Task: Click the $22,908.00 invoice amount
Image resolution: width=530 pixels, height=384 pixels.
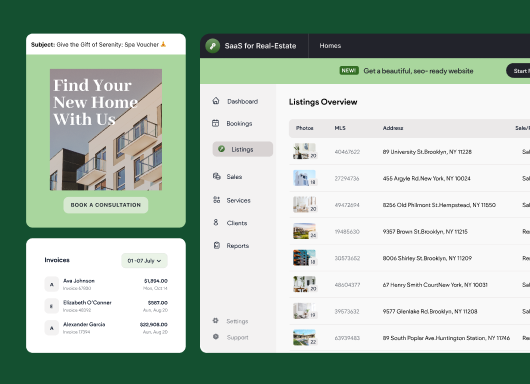Action: coord(154,325)
